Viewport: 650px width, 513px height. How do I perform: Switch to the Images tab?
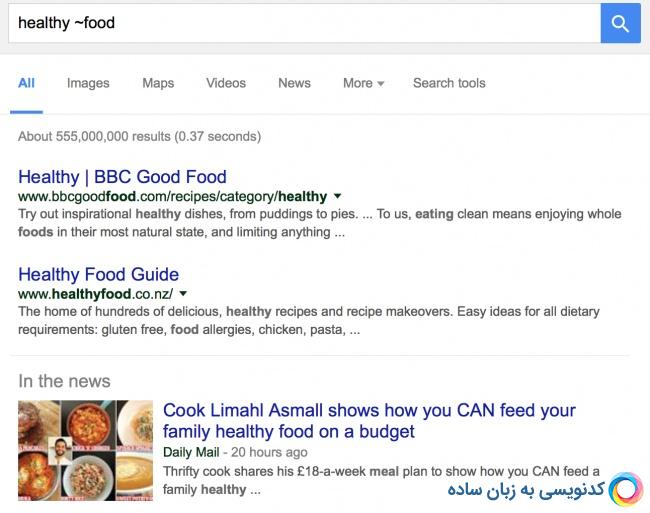[x=88, y=83]
